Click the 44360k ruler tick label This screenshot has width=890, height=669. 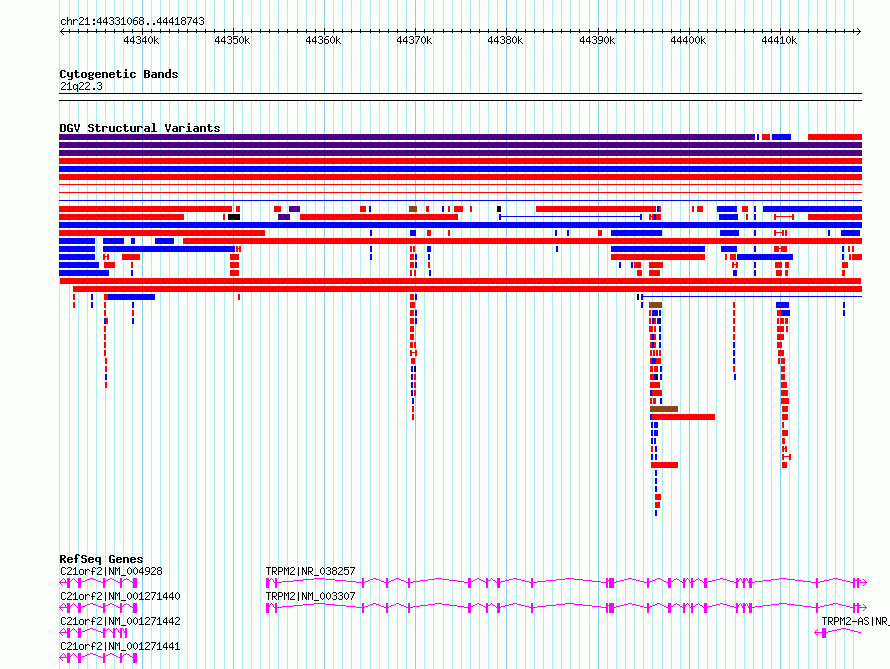(x=324, y=40)
